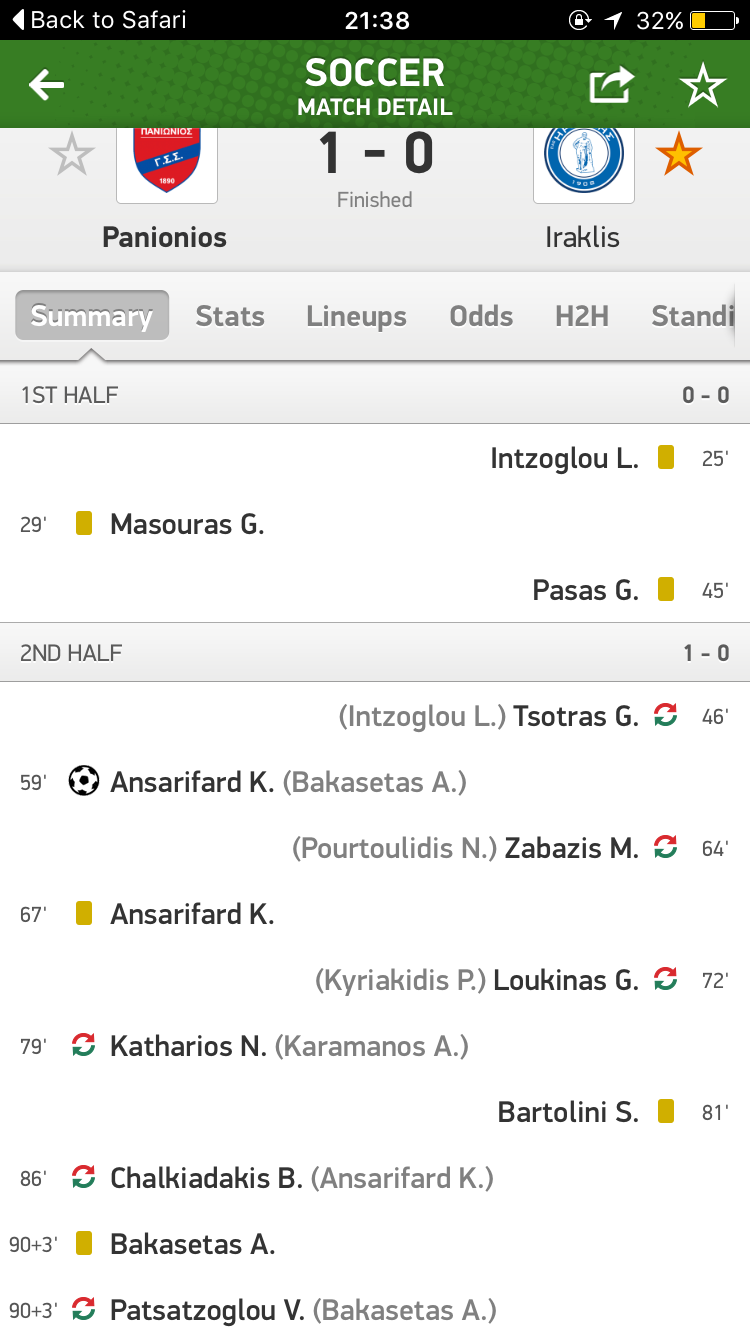The height and width of the screenshot is (1334, 750).
Task: Tap Masouras G. yellow card icon
Action: coord(84,523)
